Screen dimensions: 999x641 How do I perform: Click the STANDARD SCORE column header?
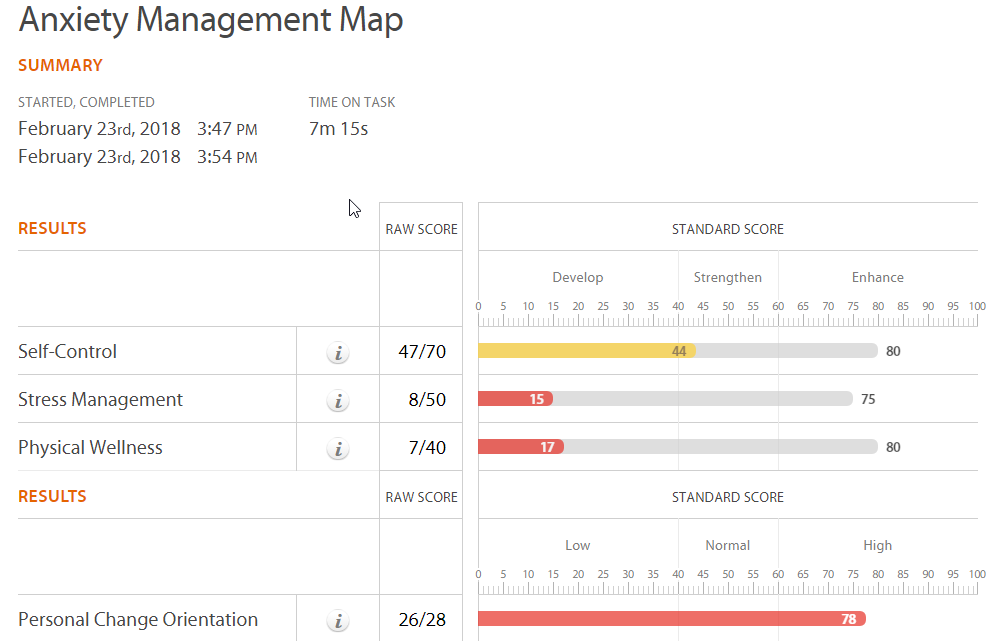pos(727,228)
